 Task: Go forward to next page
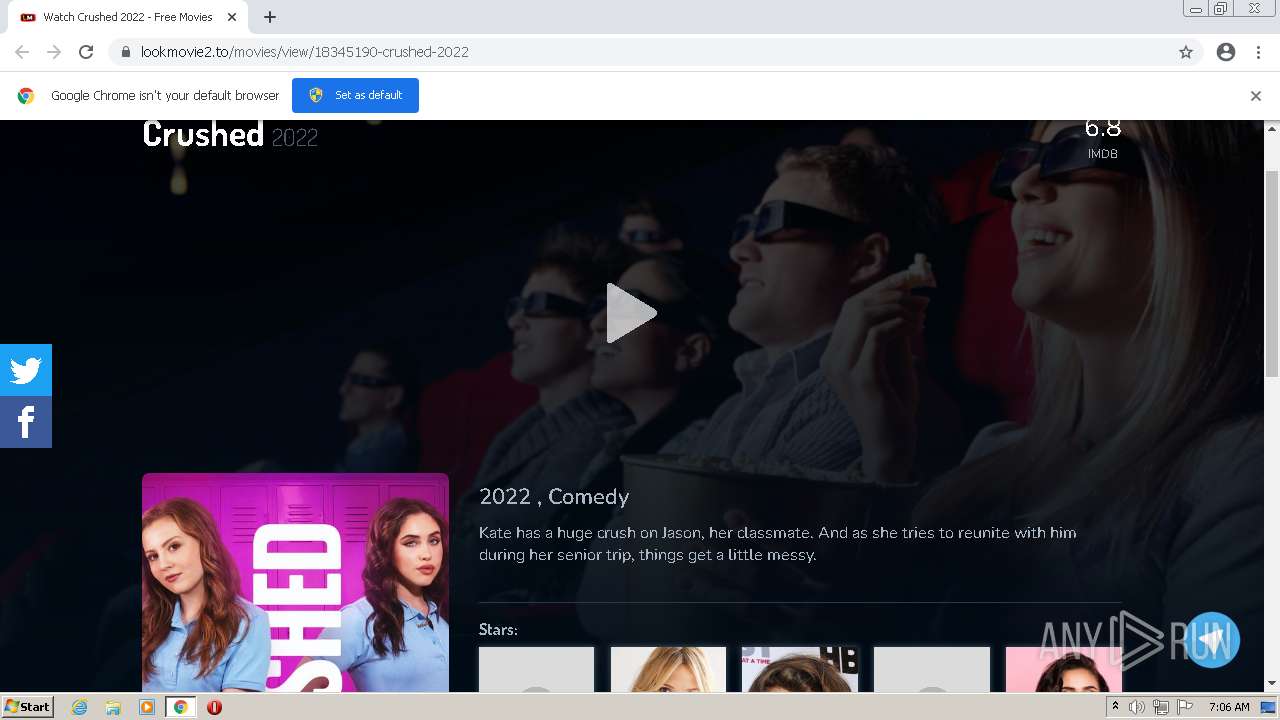[54, 52]
